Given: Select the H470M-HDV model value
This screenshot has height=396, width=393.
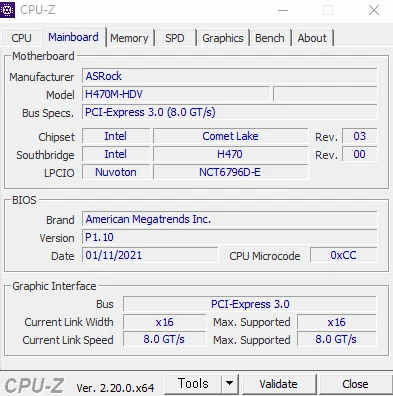Looking at the screenshot, I should coord(176,94).
